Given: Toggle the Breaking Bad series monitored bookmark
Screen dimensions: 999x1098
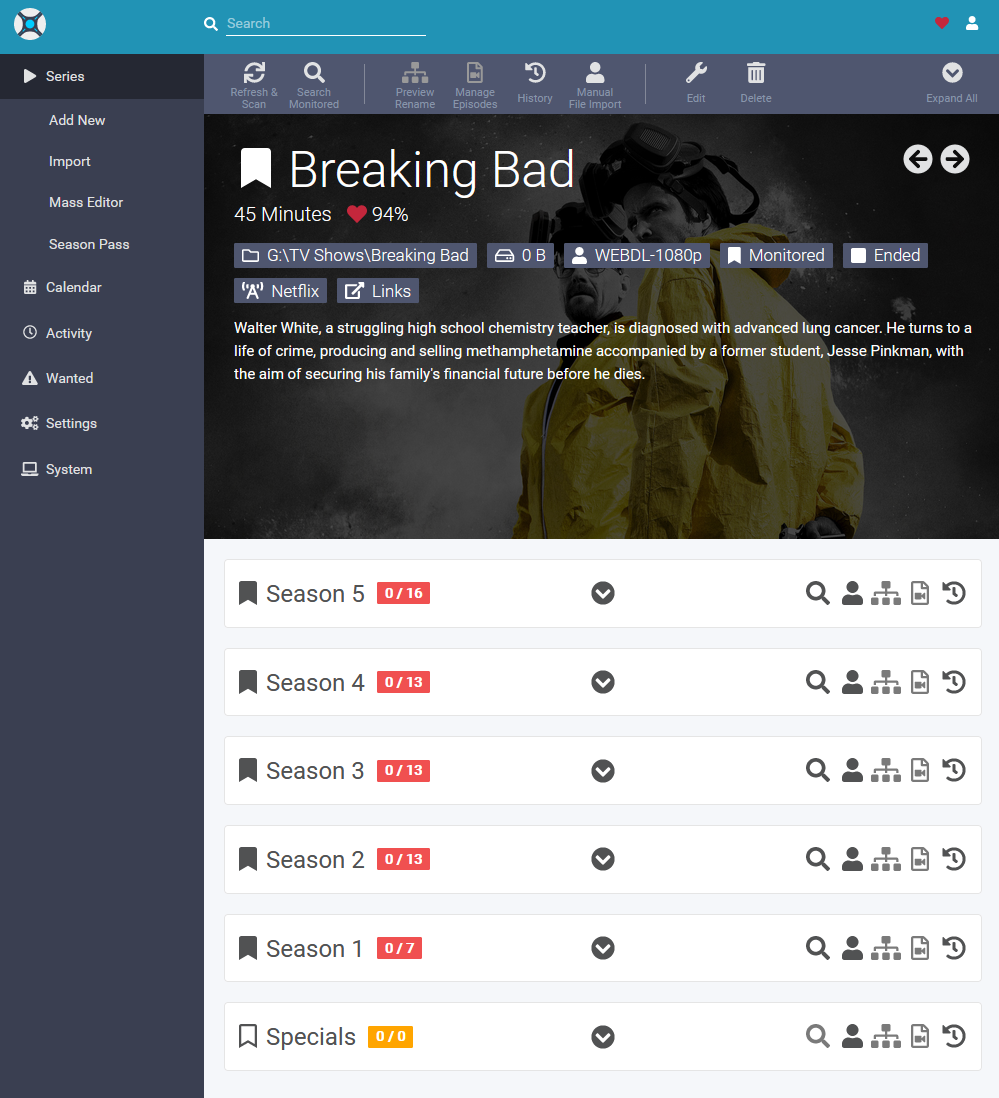Looking at the screenshot, I should (256, 168).
